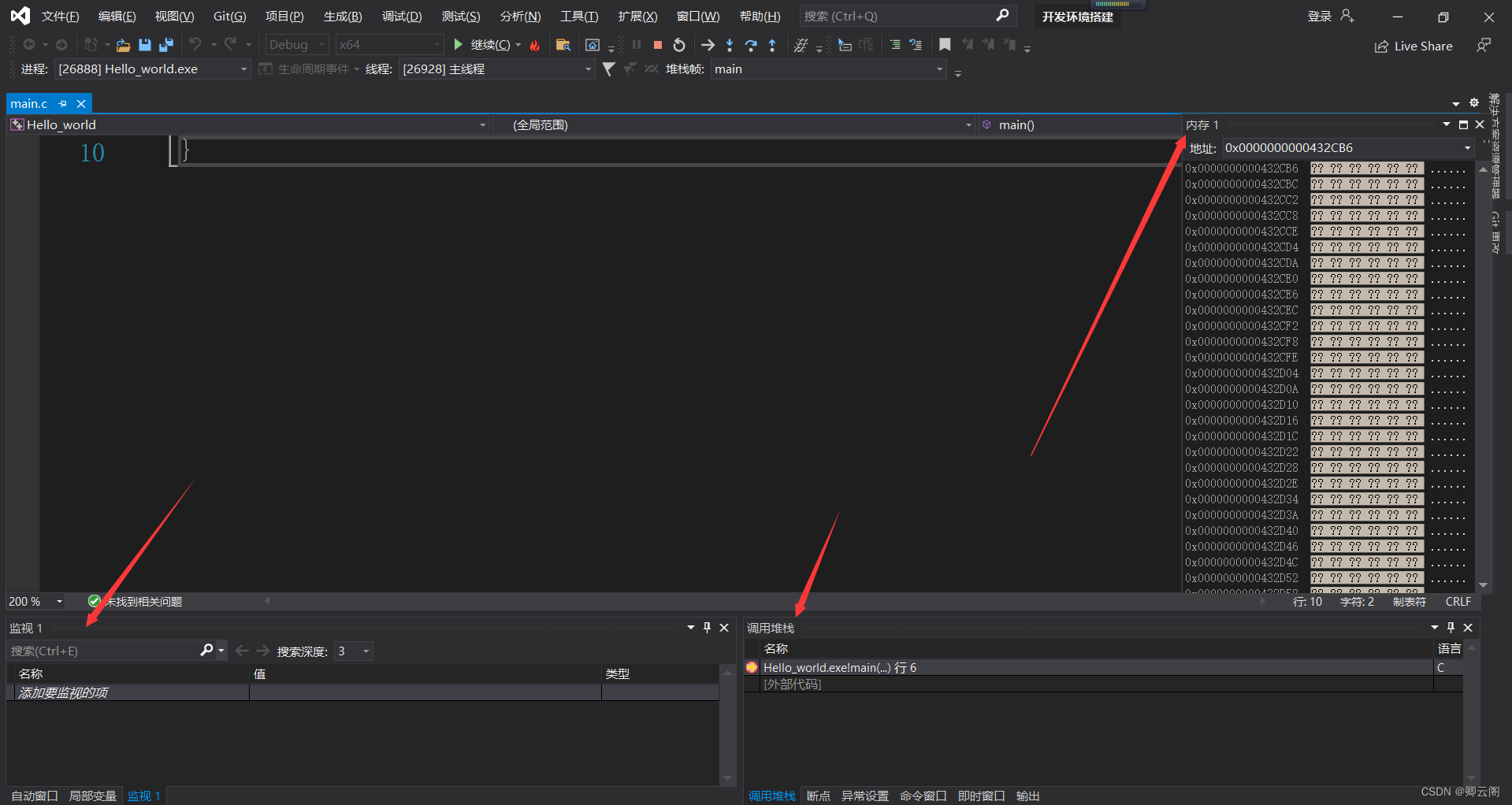This screenshot has height=805, width=1512.
Task: Open the 全局范围 scope dropdown
Action: [x=734, y=124]
